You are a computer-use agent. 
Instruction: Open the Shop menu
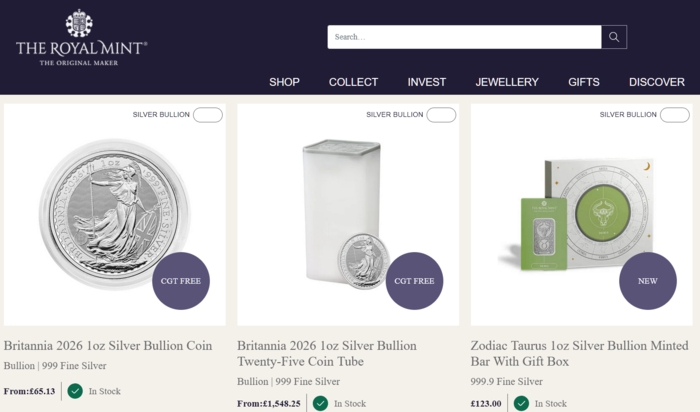click(284, 82)
